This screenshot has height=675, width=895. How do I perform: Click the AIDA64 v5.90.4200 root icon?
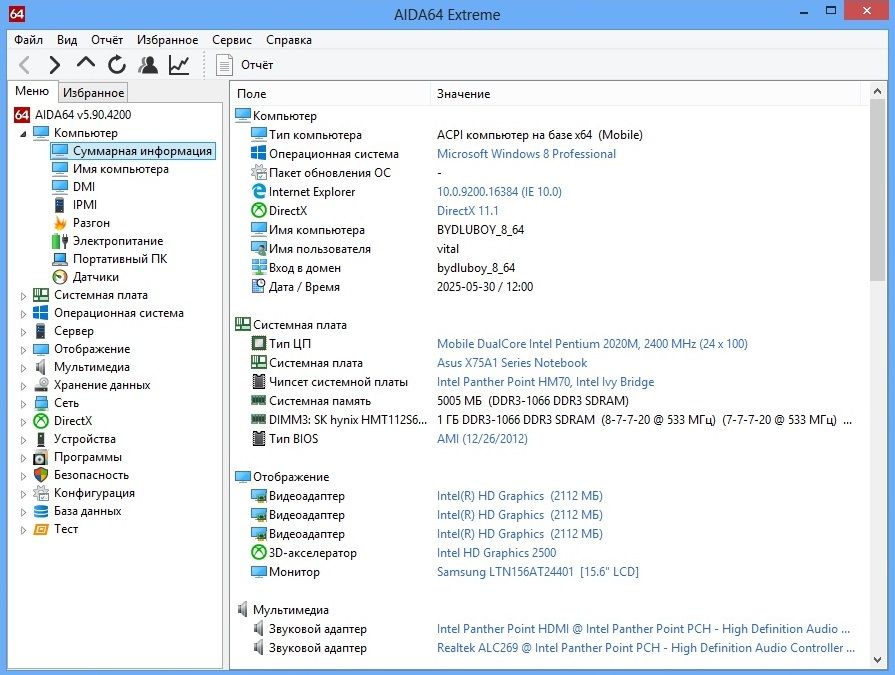pos(22,115)
